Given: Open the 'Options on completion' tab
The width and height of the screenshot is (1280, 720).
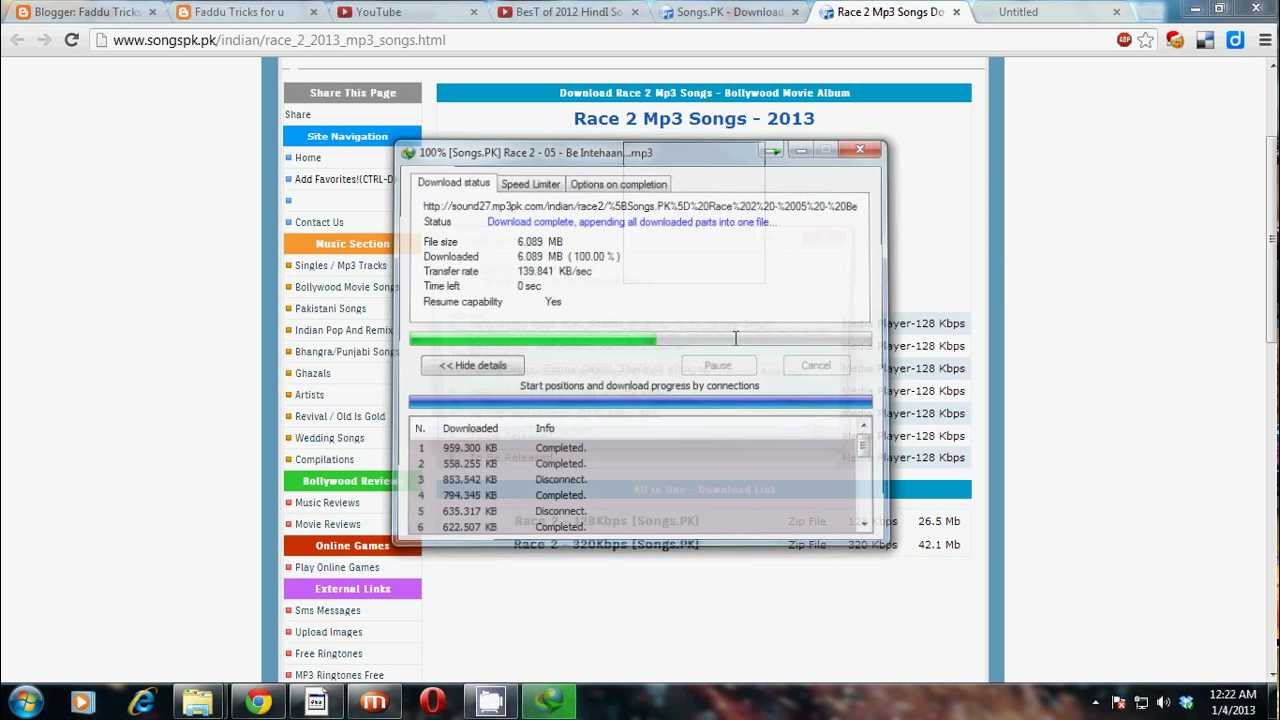Looking at the screenshot, I should (x=618, y=184).
